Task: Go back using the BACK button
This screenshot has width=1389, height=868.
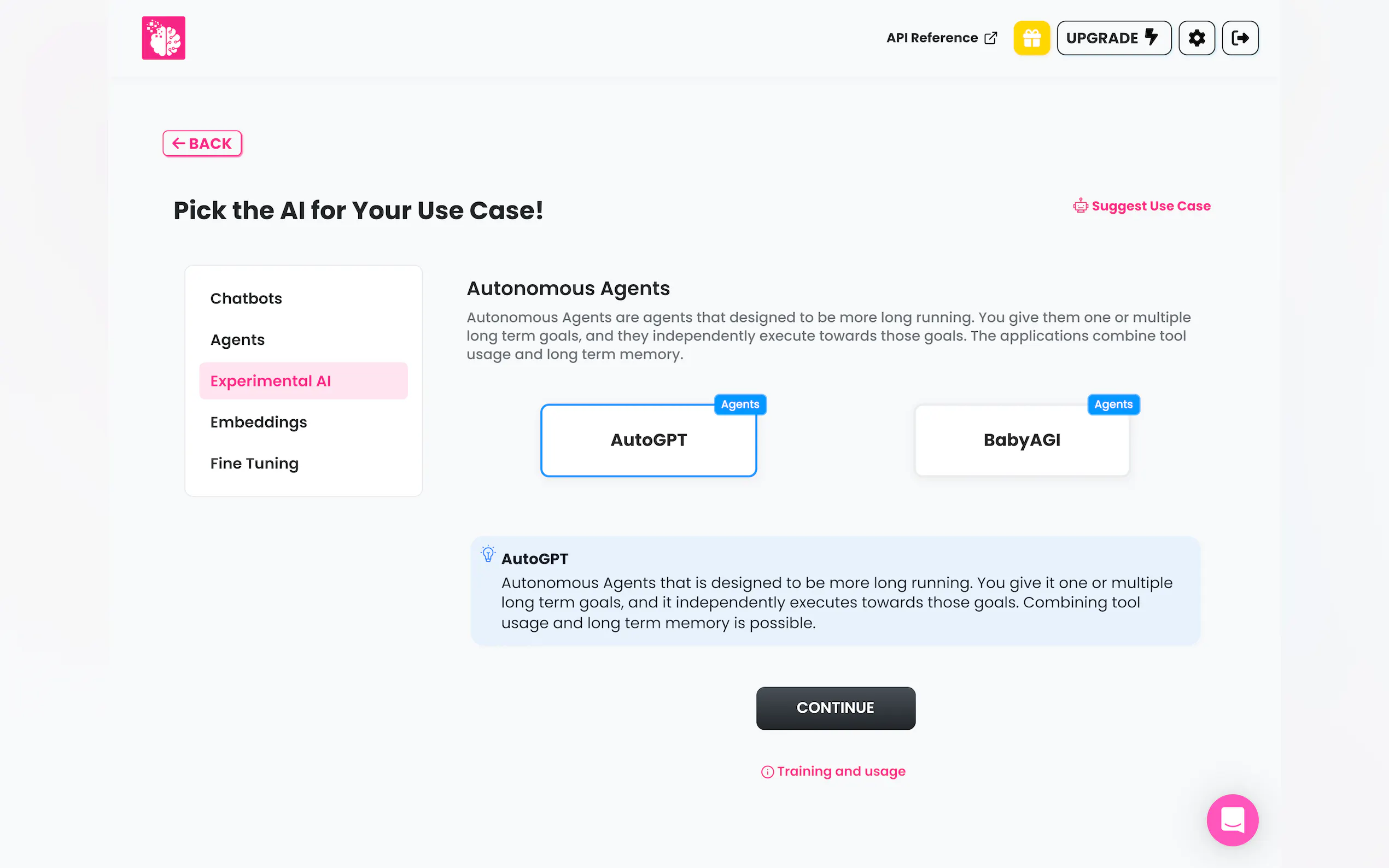Action: coord(202,144)
